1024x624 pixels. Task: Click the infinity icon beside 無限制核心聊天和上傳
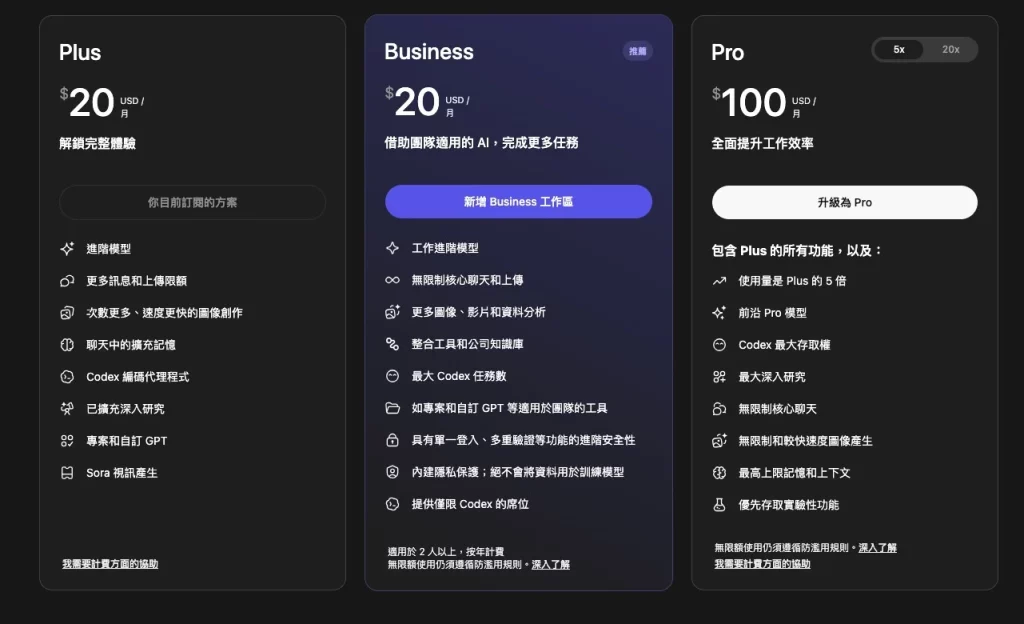(x=393, y=280)
